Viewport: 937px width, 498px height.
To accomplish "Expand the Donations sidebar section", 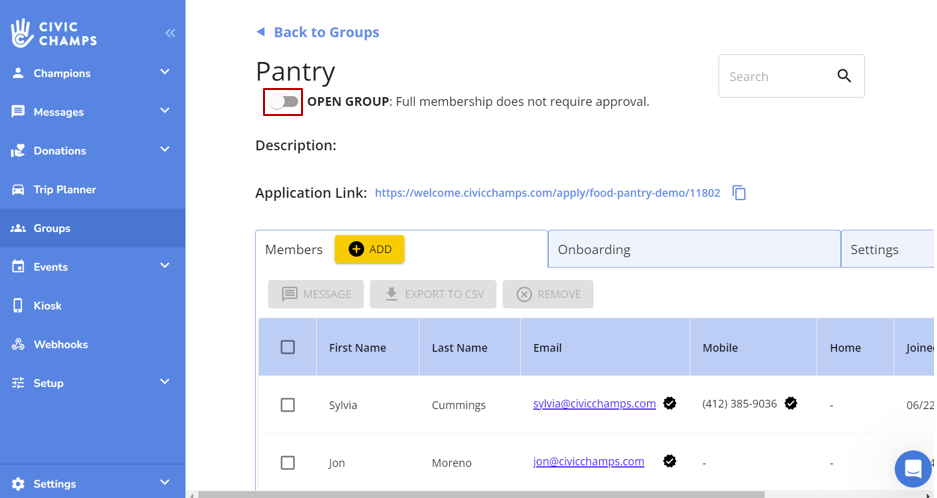I will [165, 150].
